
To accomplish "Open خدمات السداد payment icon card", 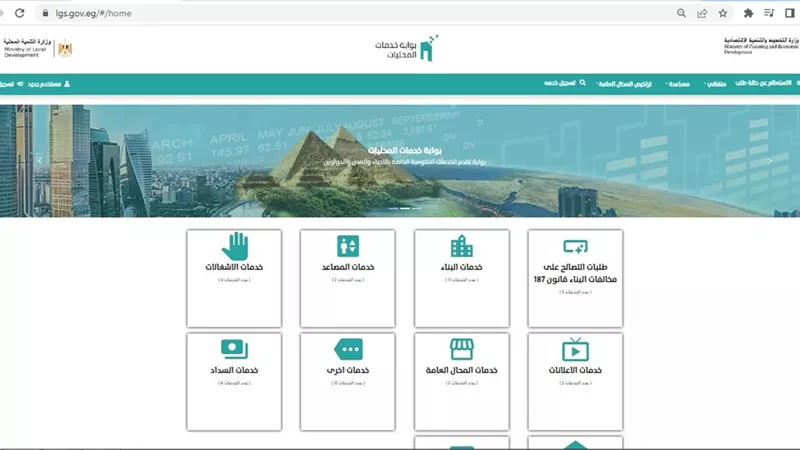I will (x=234, y=382).
